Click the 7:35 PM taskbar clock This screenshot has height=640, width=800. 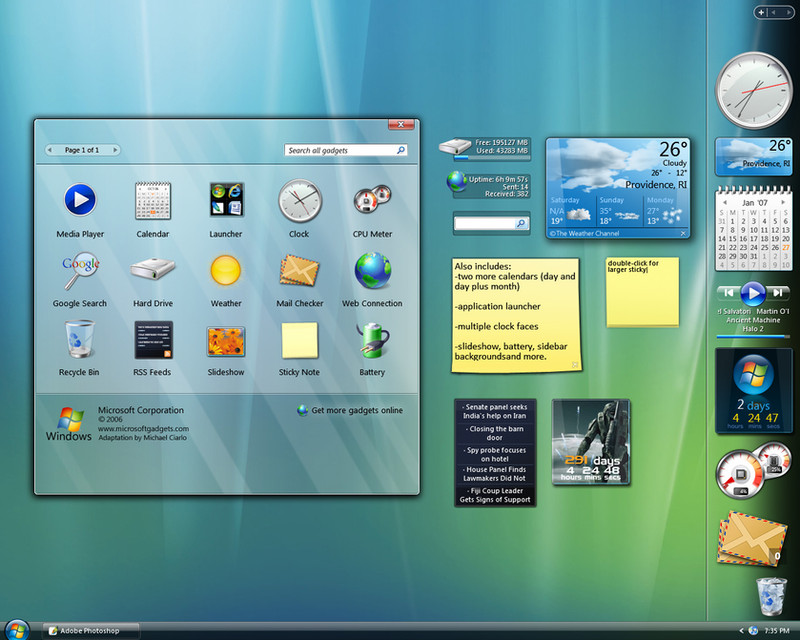pyautogui.click(x=777, y=631)
